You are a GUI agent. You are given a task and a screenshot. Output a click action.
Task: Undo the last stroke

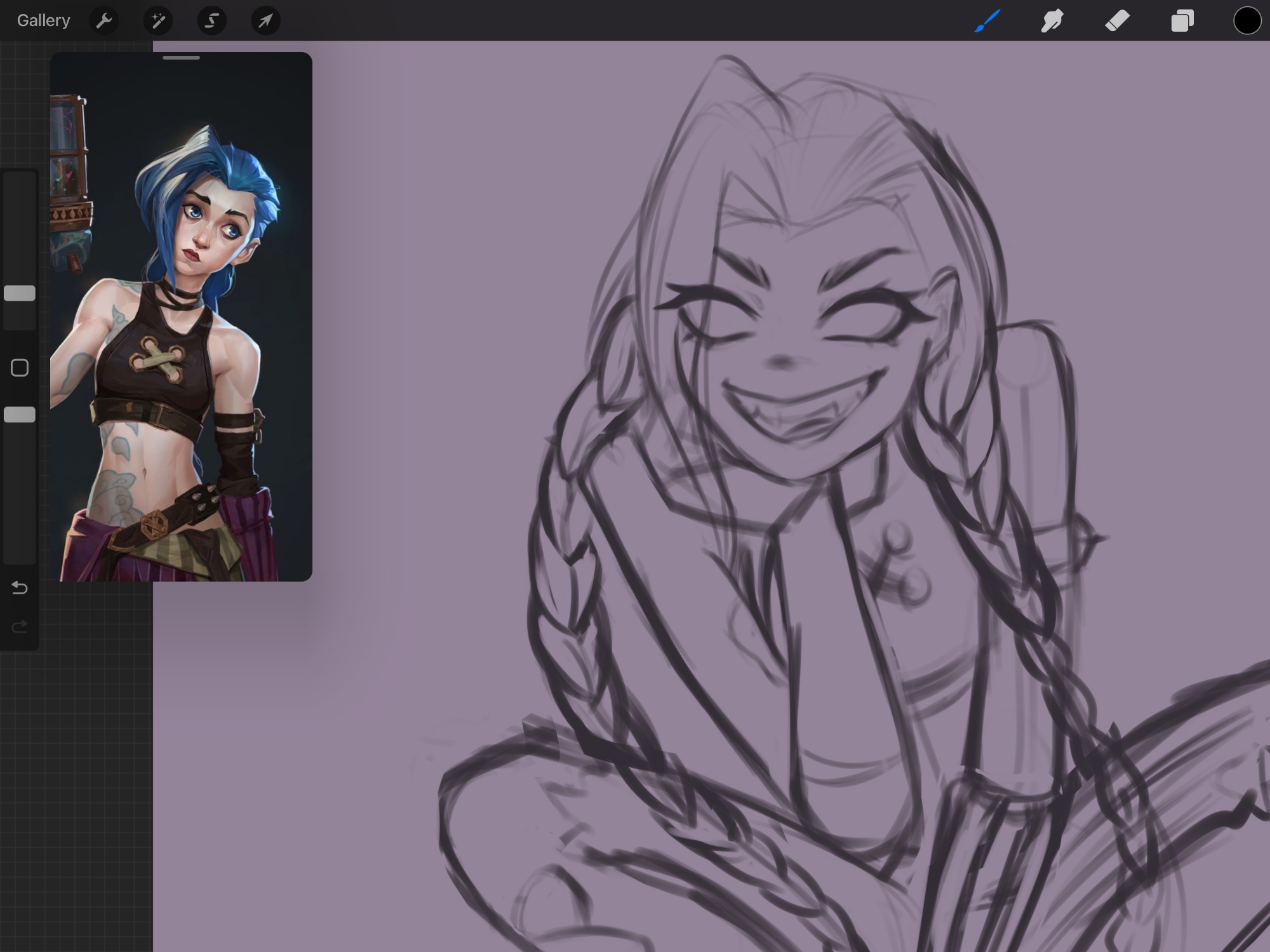point(20,588)
